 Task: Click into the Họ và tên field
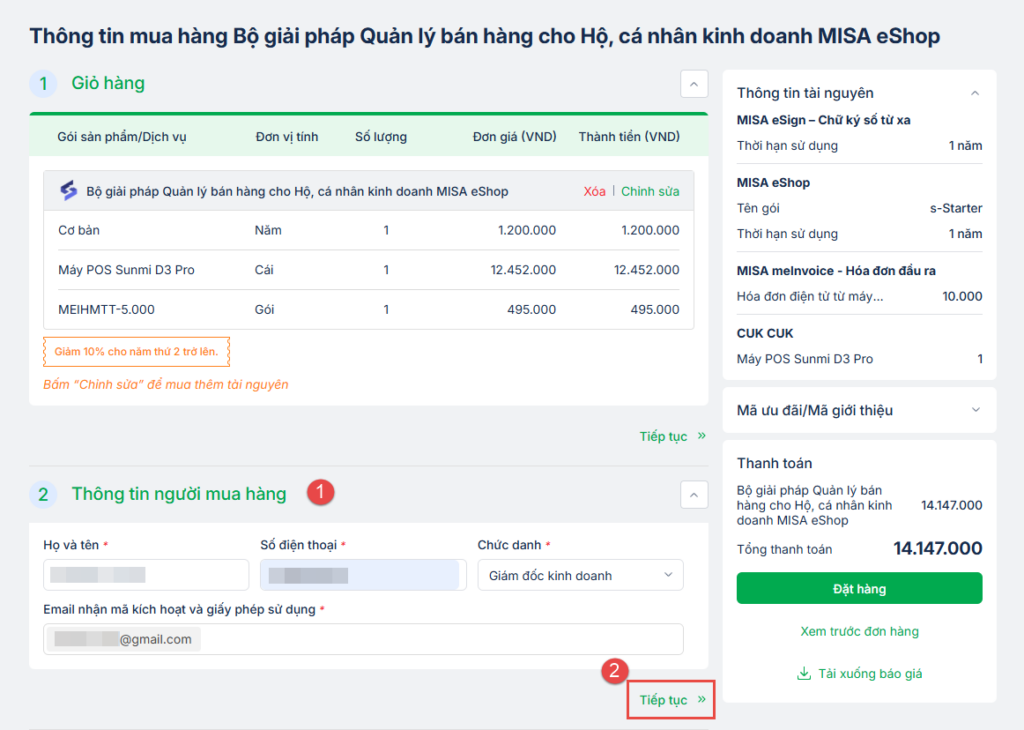(x=146, y=575)
